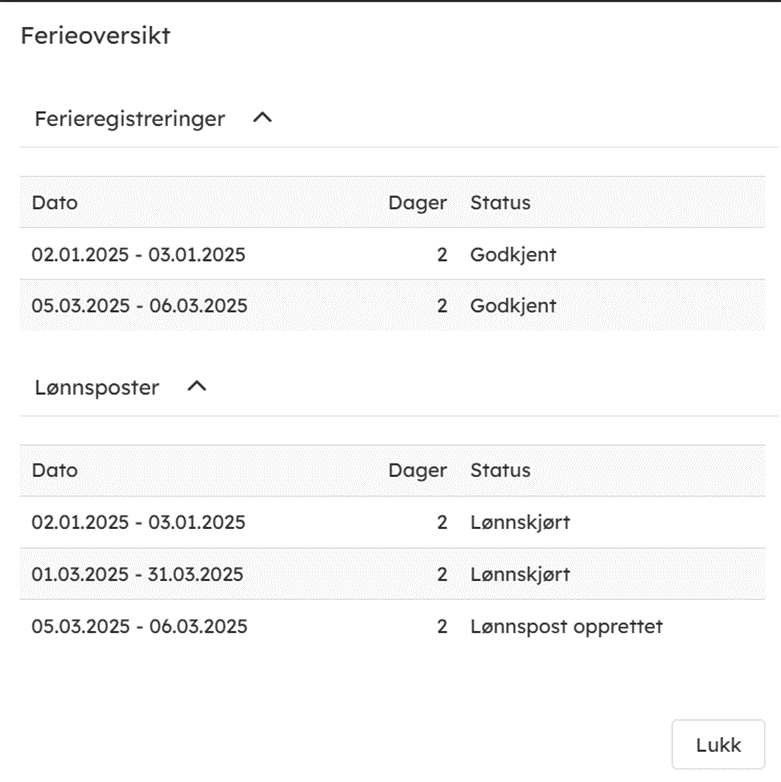Click the Lønnsposter section heading

click(97, 387)
